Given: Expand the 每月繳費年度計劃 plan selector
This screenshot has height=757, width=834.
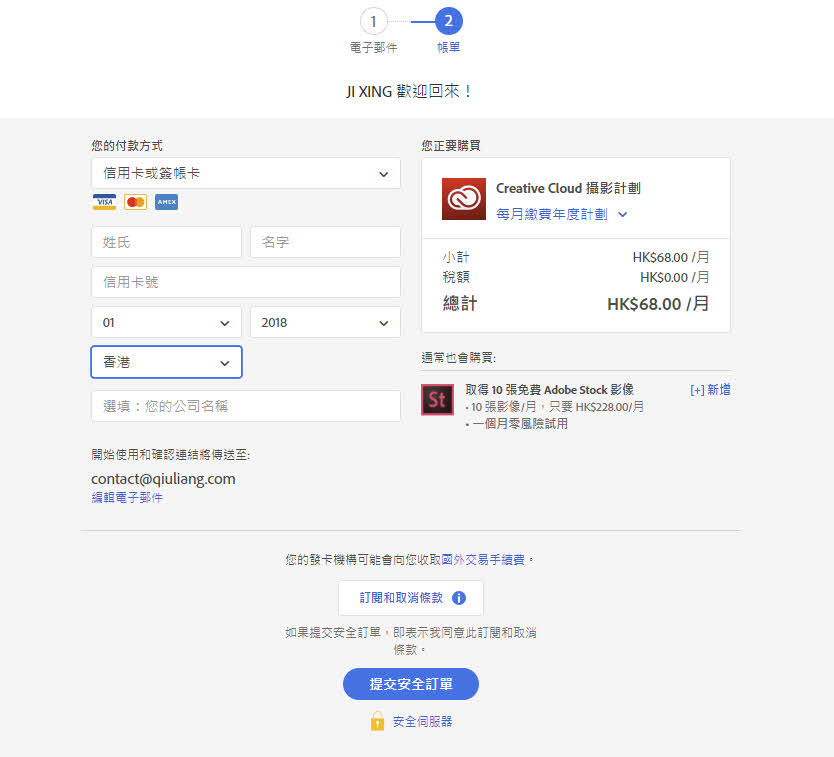Looking at the screenshot, I should 562,214.
